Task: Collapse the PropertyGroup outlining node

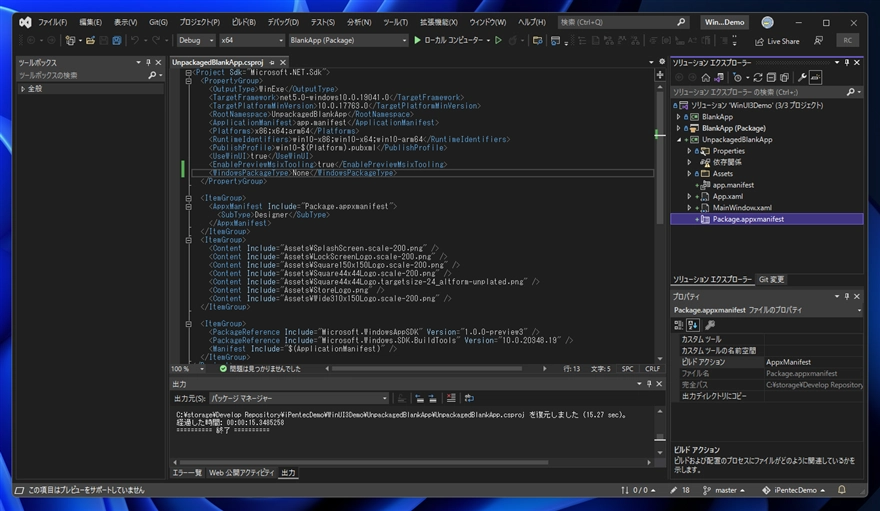Action: click(x=189, y=81)
